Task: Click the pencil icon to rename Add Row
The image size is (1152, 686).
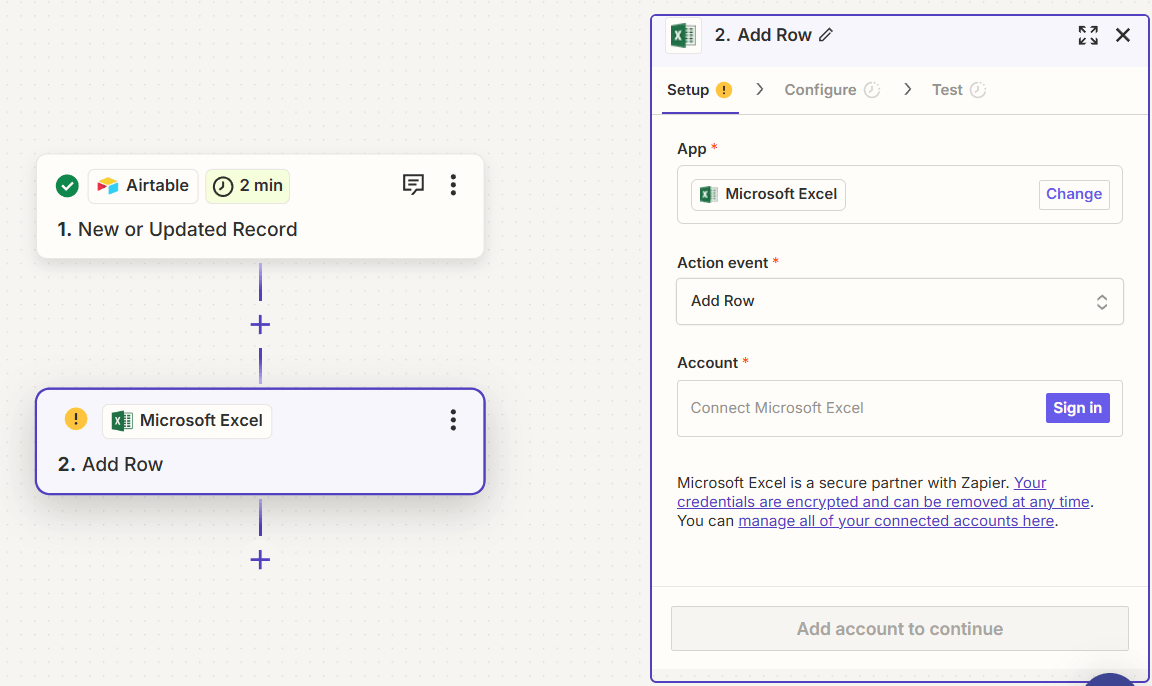Action: click(826, 35)
